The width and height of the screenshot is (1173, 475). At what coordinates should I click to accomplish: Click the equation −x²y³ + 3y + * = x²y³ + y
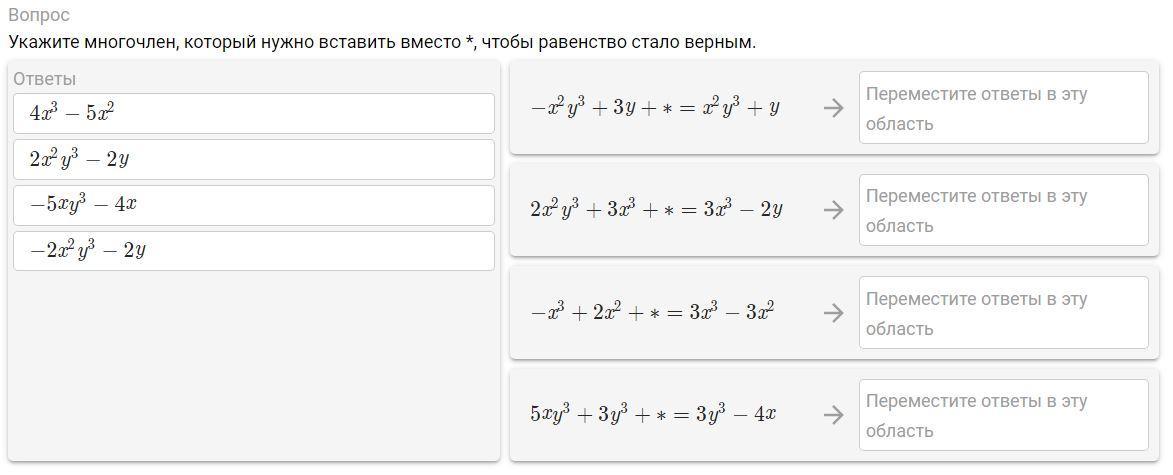(x=655, y=108)
